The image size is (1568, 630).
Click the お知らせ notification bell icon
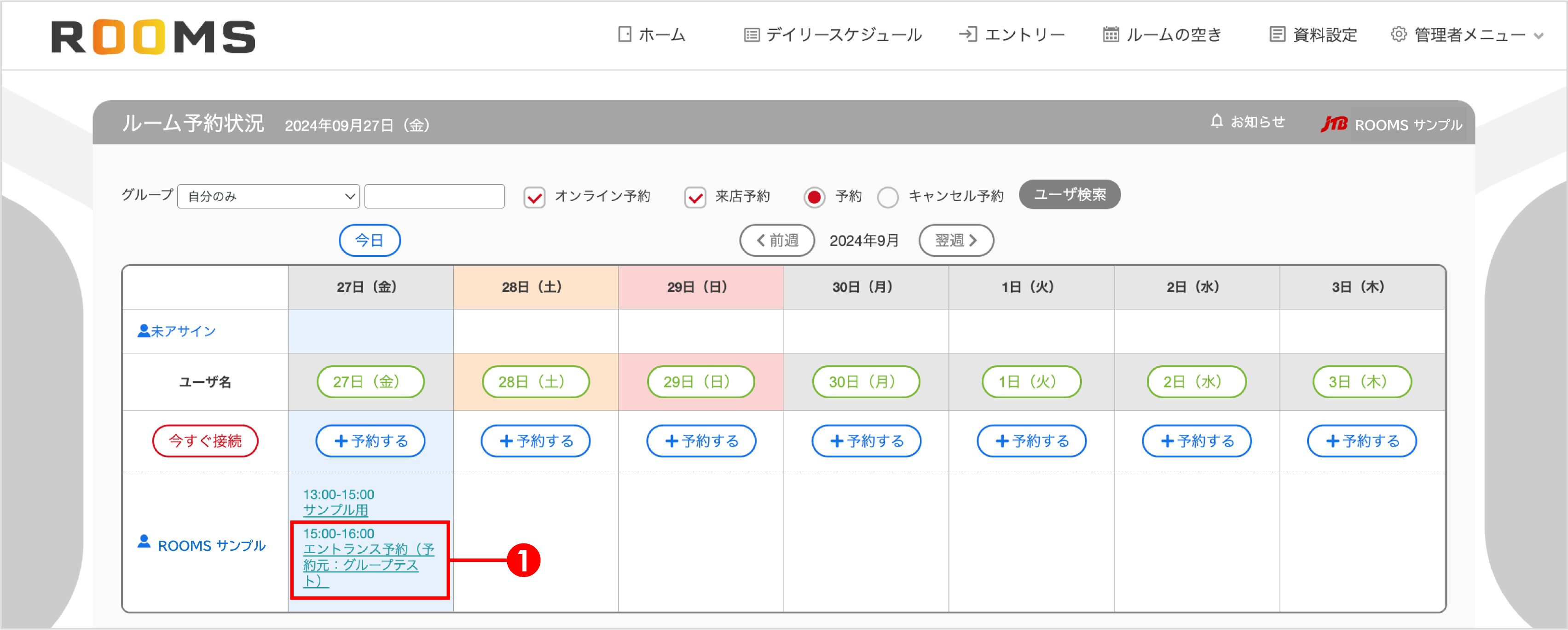coord(1216,122)
